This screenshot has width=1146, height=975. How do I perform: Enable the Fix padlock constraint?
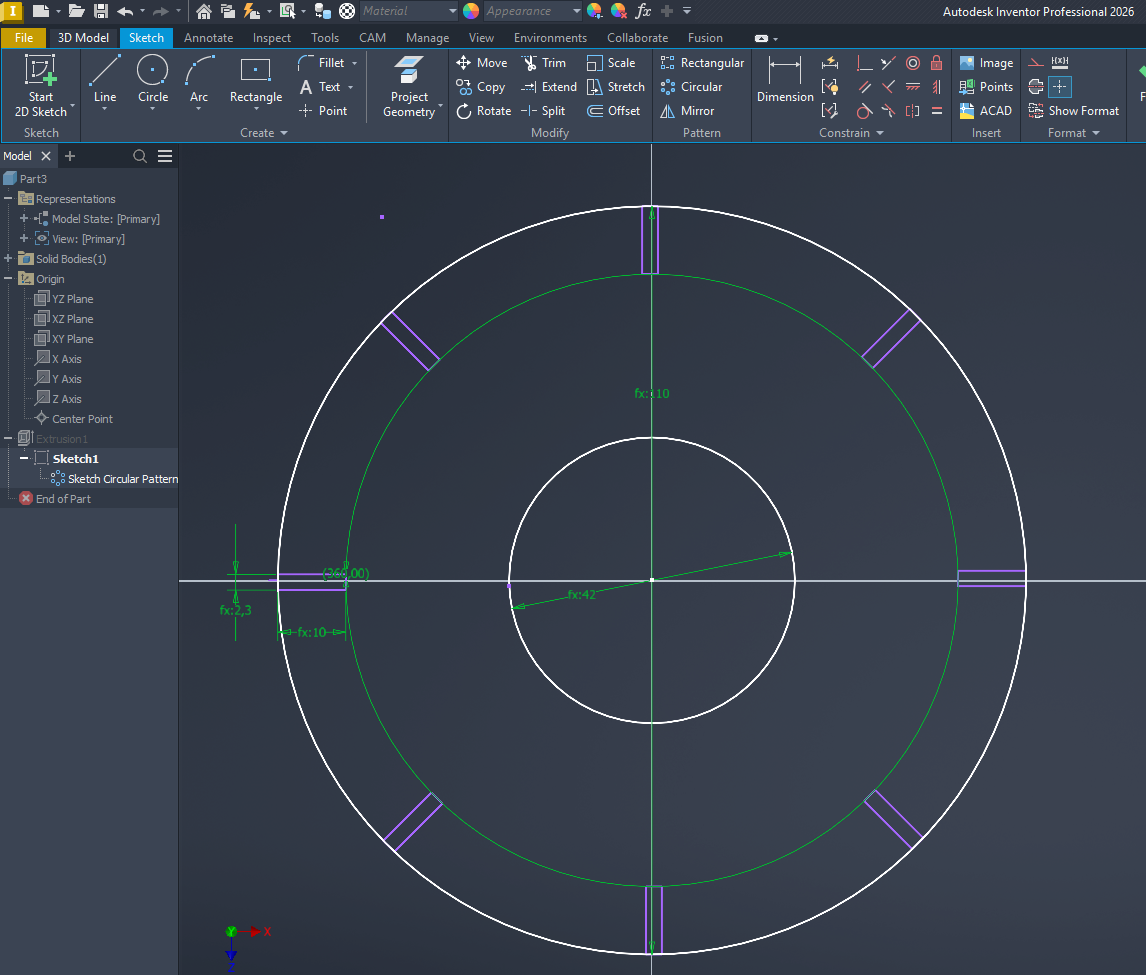936,62
